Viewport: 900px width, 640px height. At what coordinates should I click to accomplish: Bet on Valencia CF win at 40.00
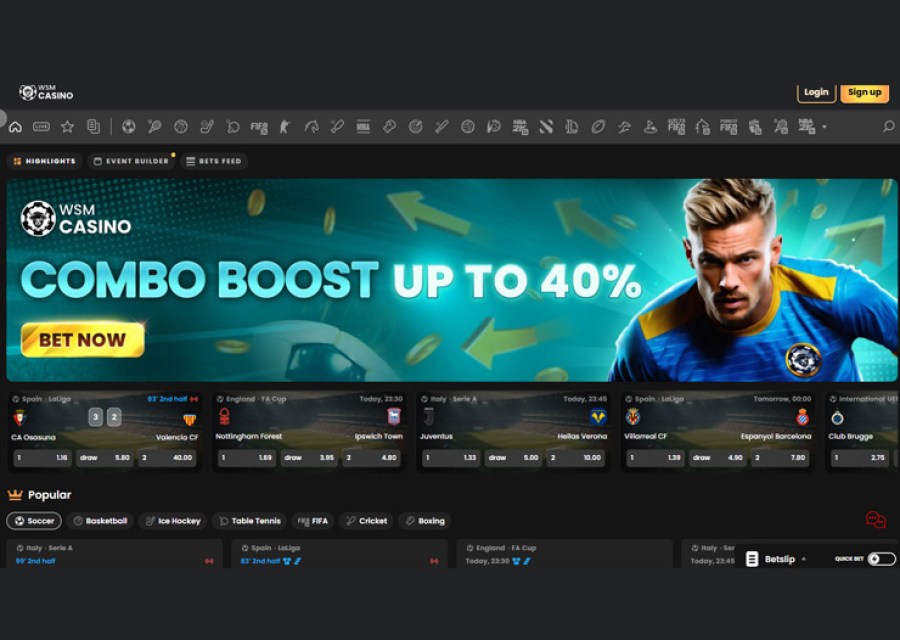[168, 458]
